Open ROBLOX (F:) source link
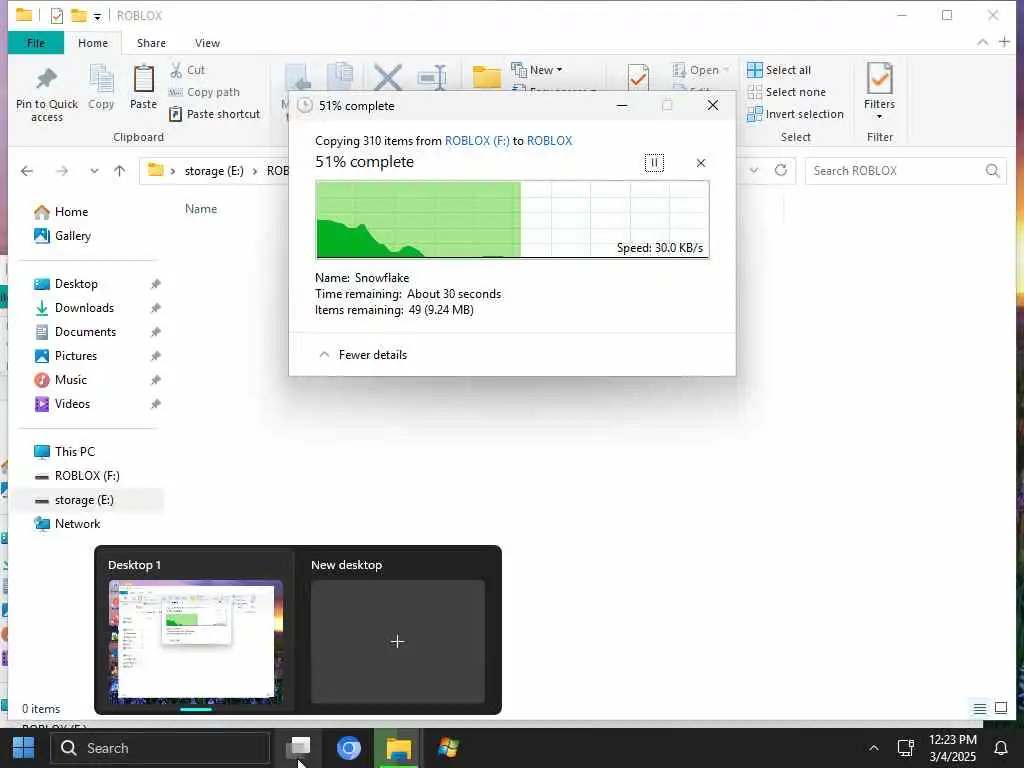This screenshot has width=1024, height=768. click(477, 141)
